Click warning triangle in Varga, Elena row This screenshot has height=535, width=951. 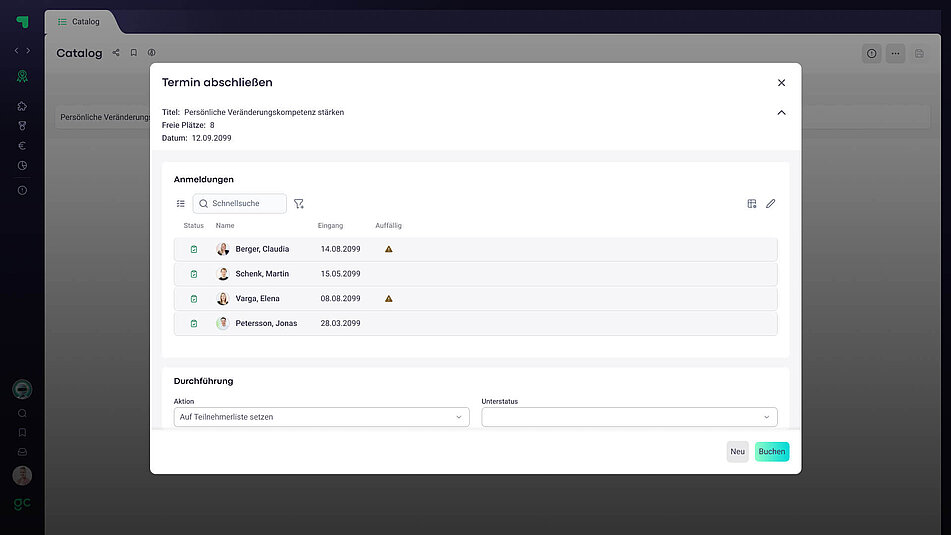[389, 299]
